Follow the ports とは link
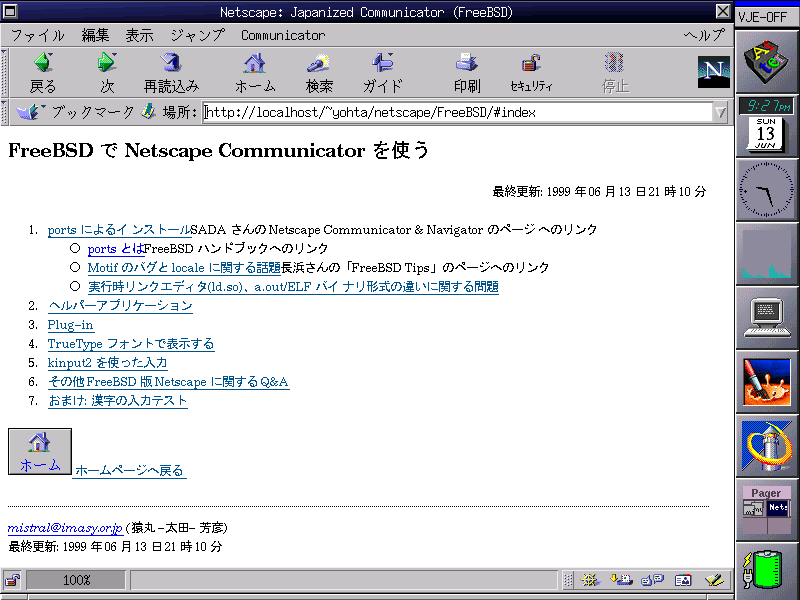This screenshot has height=600, width=800. tap(116, 248)
